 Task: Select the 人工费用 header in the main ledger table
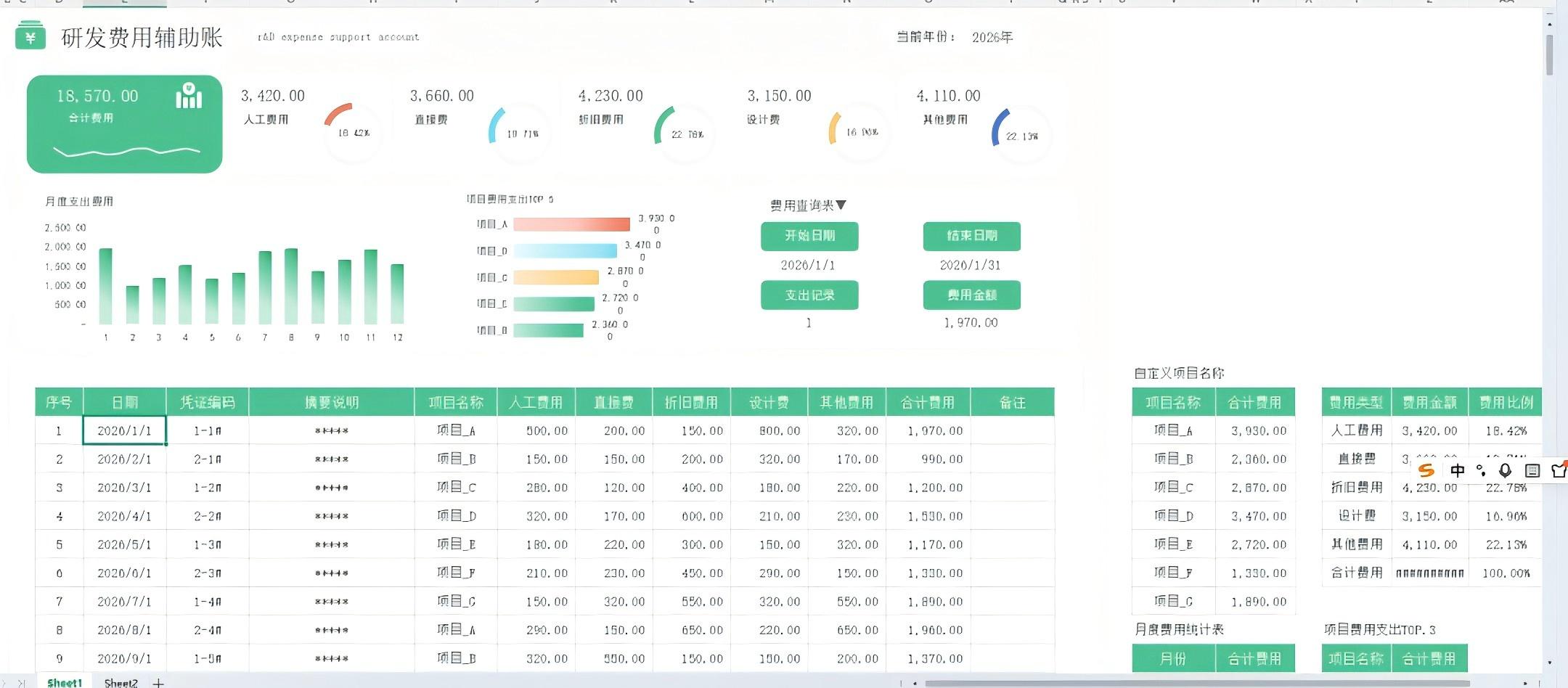[x=536, y=402]
